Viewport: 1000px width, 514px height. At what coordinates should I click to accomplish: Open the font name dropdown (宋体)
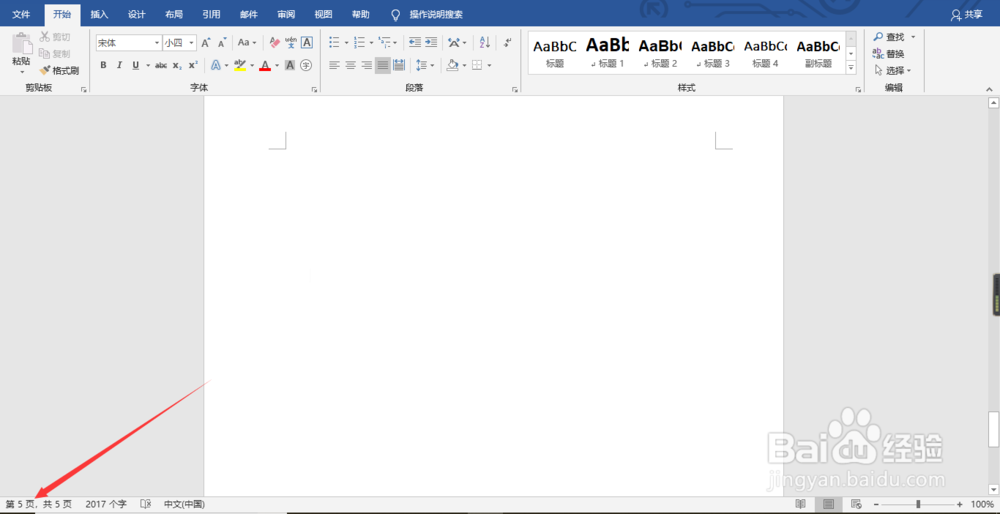pos(157,43)
